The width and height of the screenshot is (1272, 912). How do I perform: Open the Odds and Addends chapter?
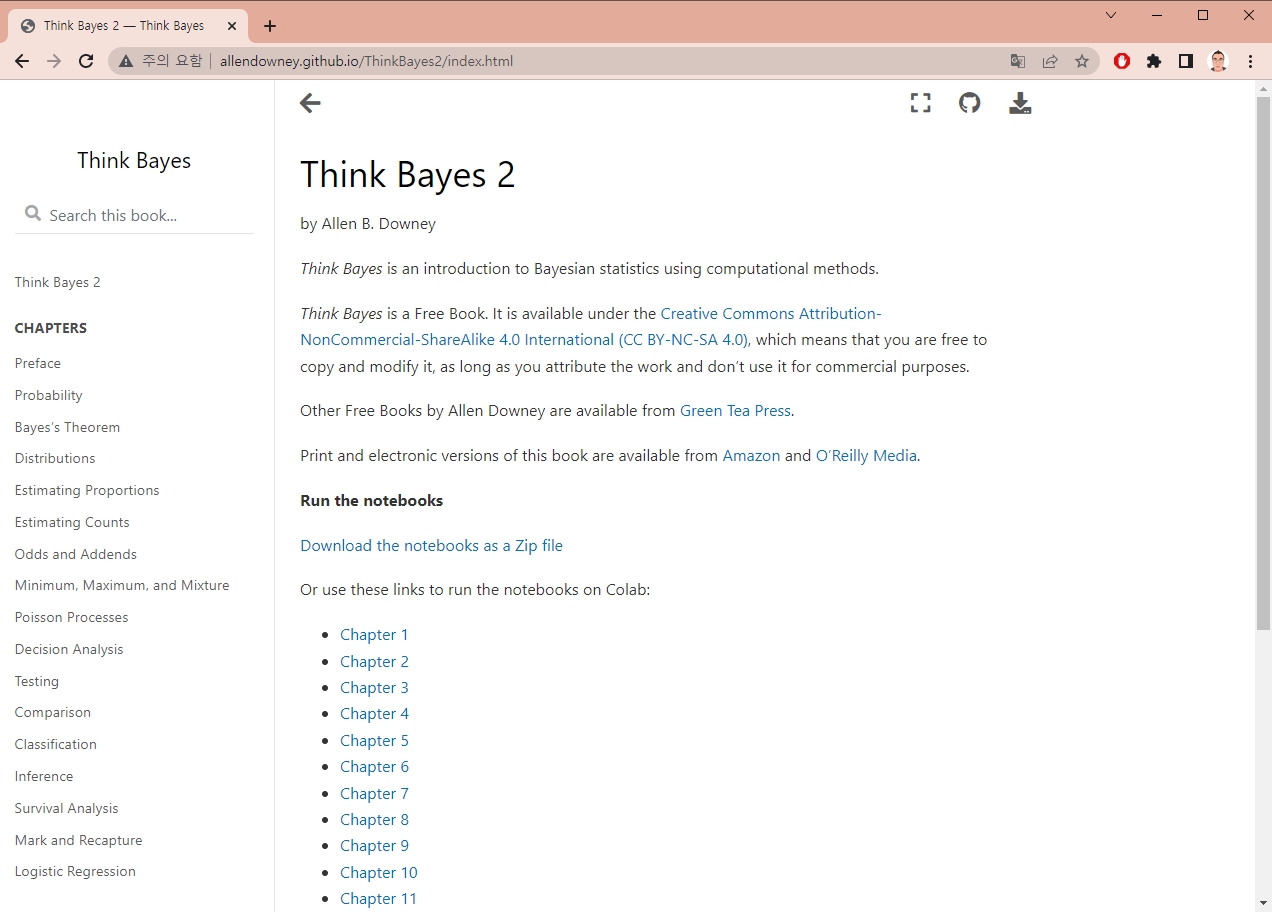(x=76, y=554)
